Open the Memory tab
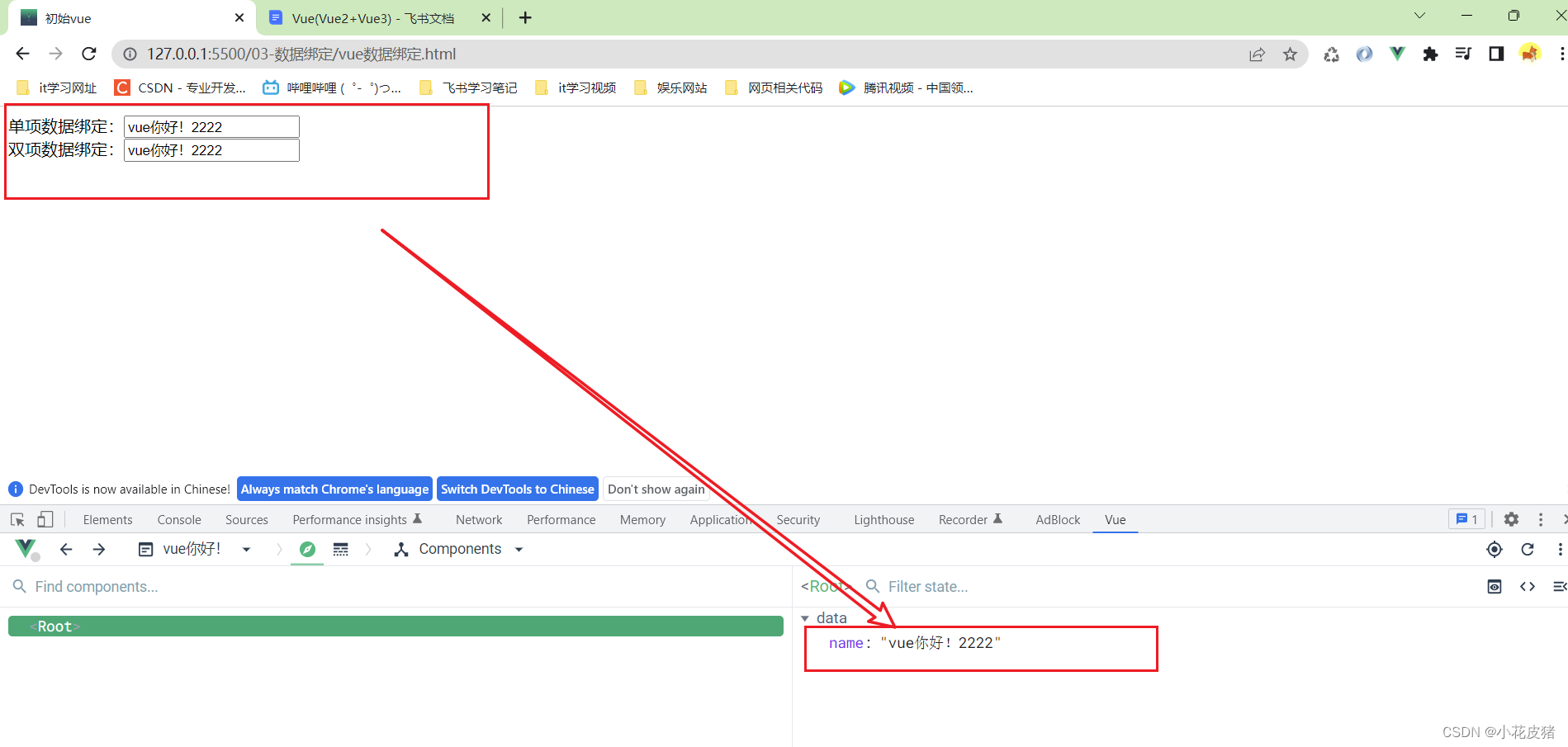This screenshot has height=747, width=1568. (x=642, y=519)
